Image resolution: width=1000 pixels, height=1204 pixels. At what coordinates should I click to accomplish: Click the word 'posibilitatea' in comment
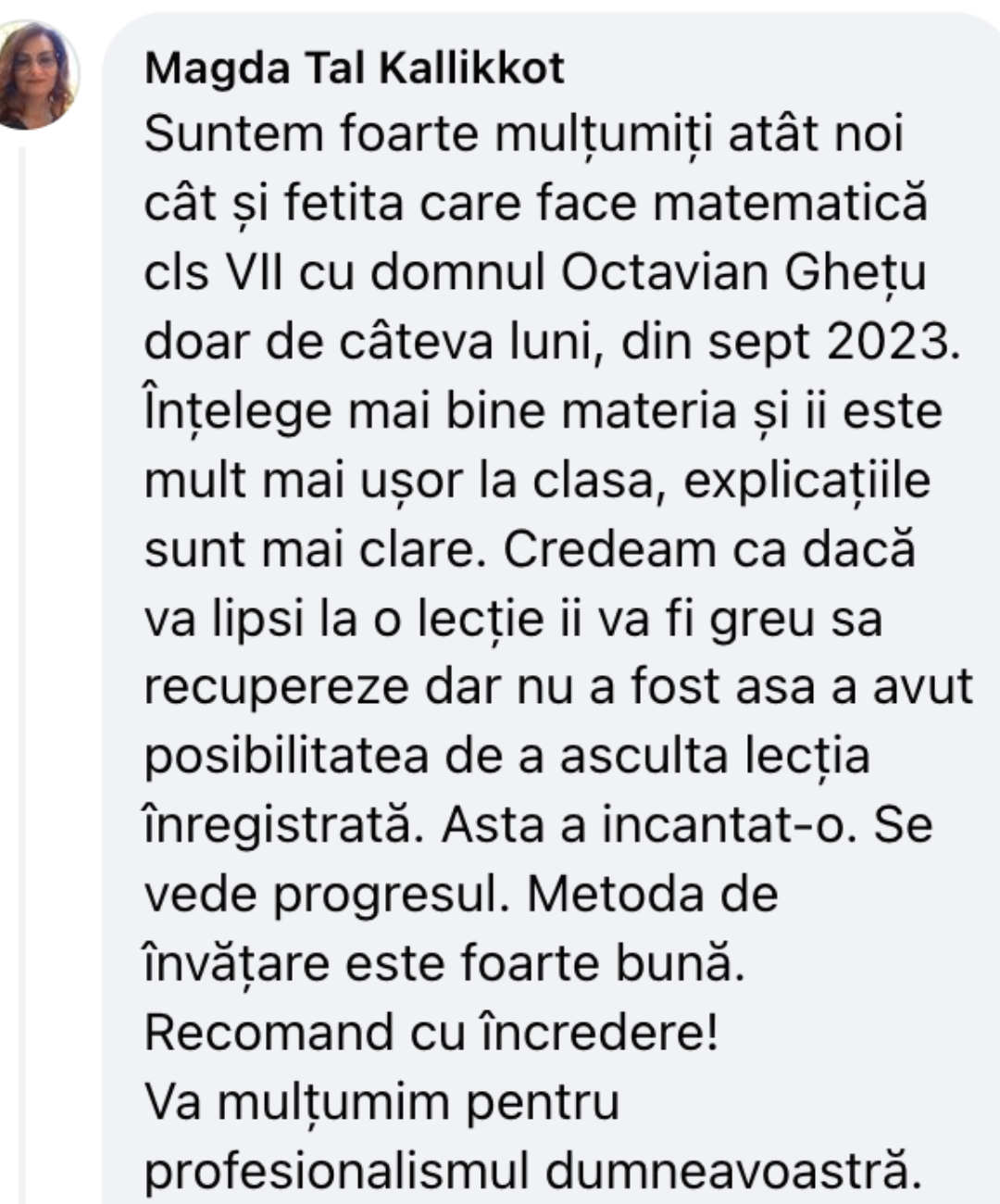(287, 758)
